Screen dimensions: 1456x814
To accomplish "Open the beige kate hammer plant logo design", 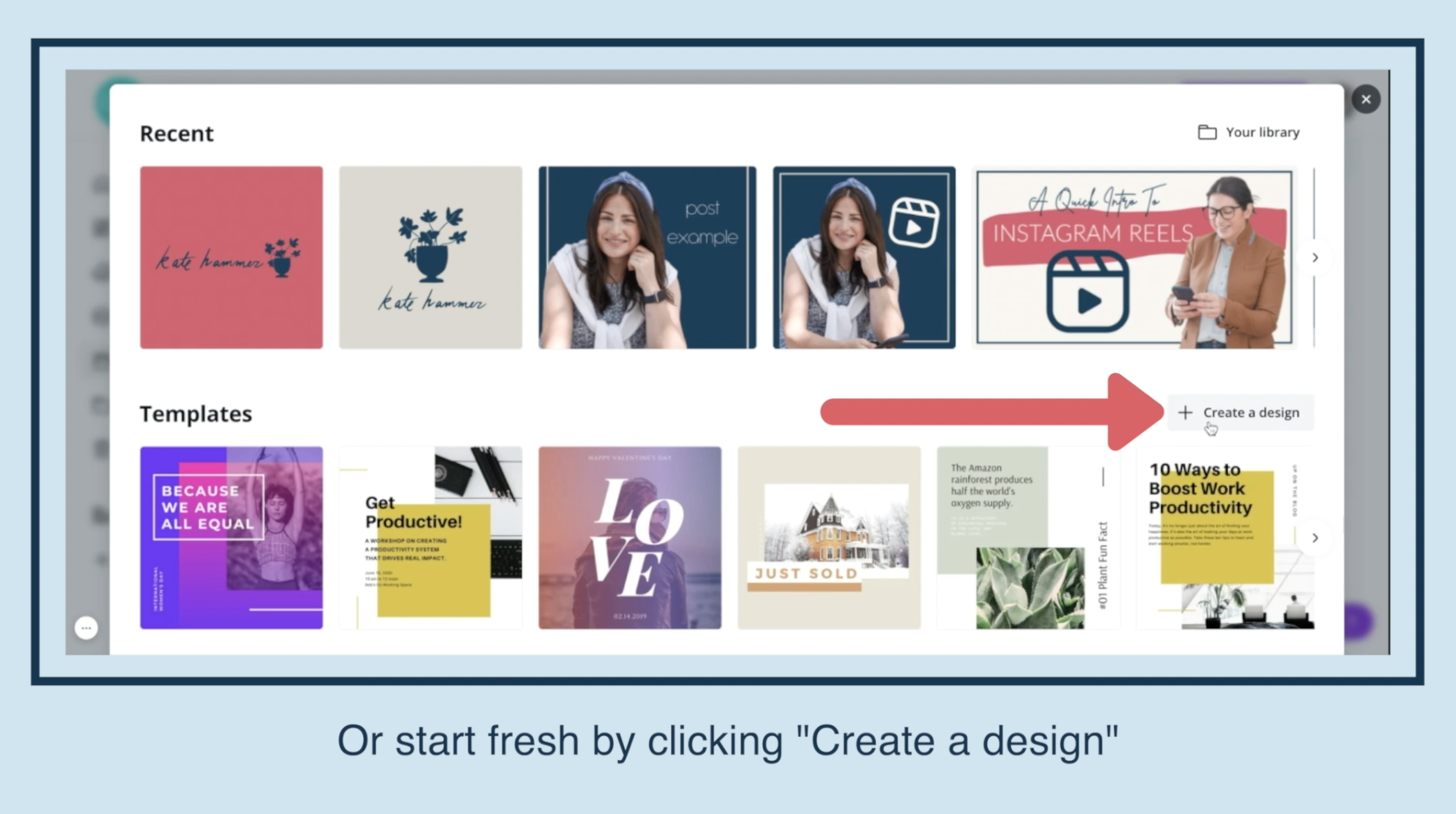I will (x=430, y=258).
